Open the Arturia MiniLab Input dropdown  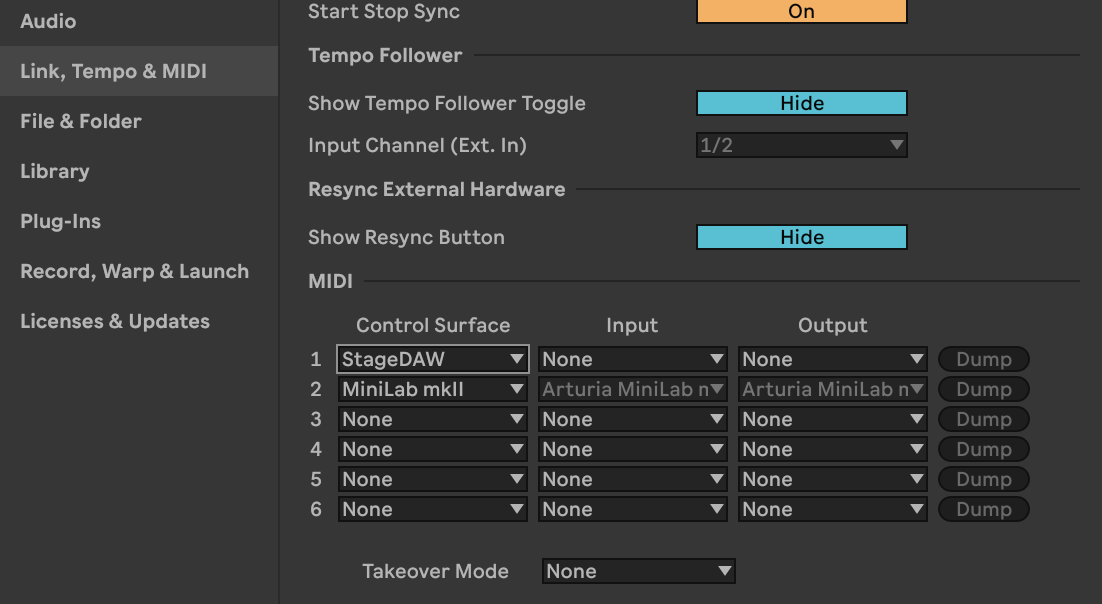pyautogui.click(x=633, y=389)
